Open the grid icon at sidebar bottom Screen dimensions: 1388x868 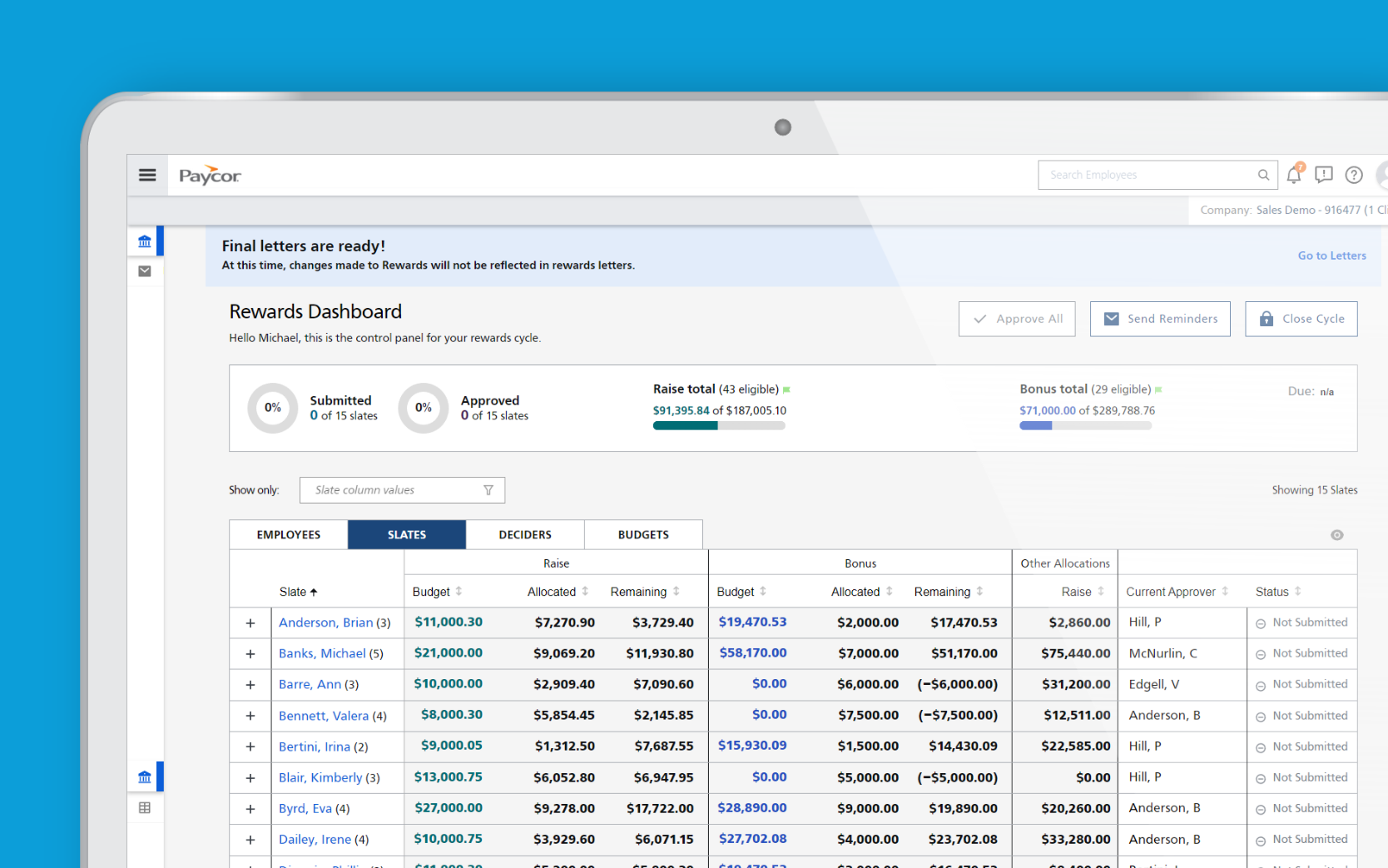145,806
